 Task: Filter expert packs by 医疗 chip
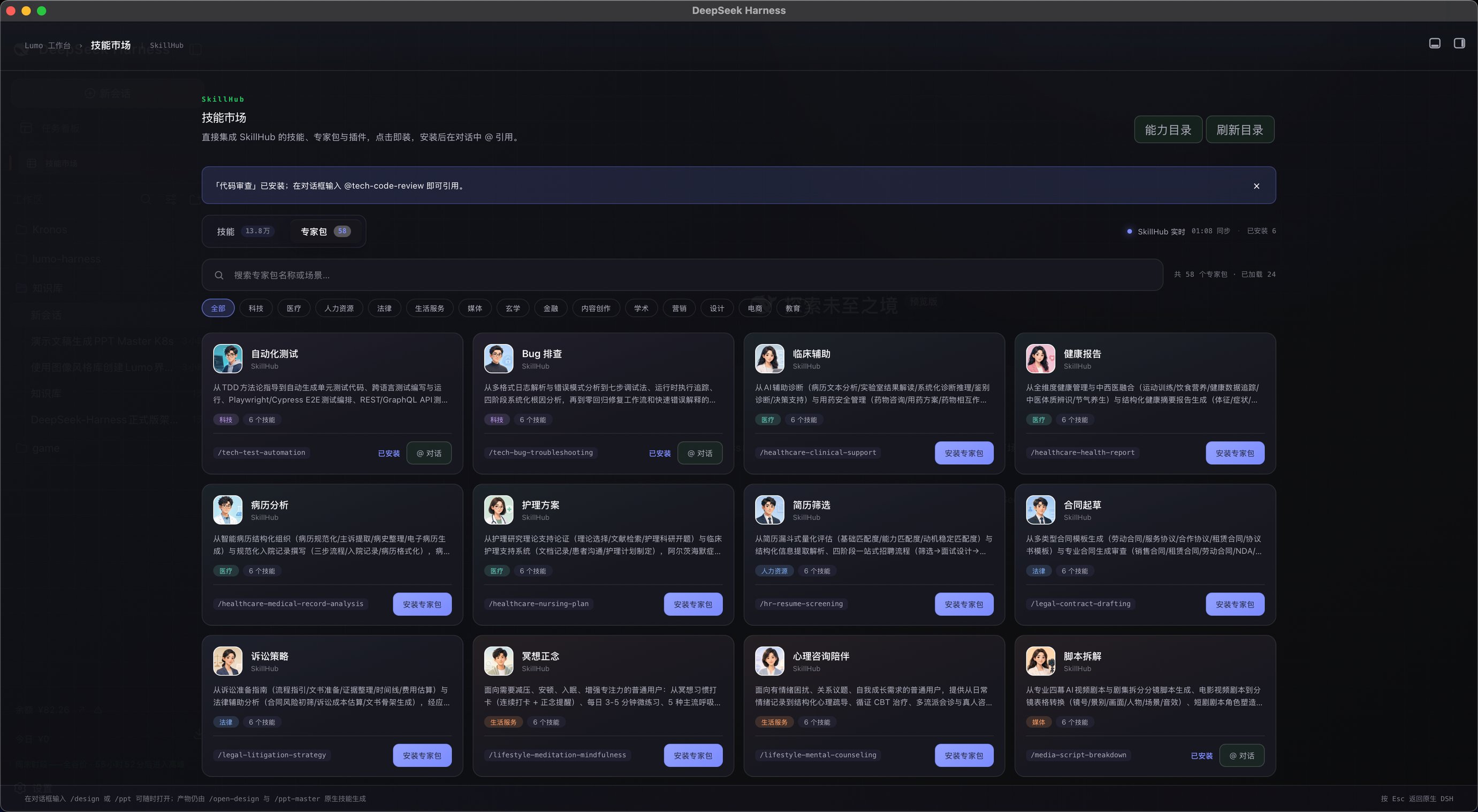(294, 309)
